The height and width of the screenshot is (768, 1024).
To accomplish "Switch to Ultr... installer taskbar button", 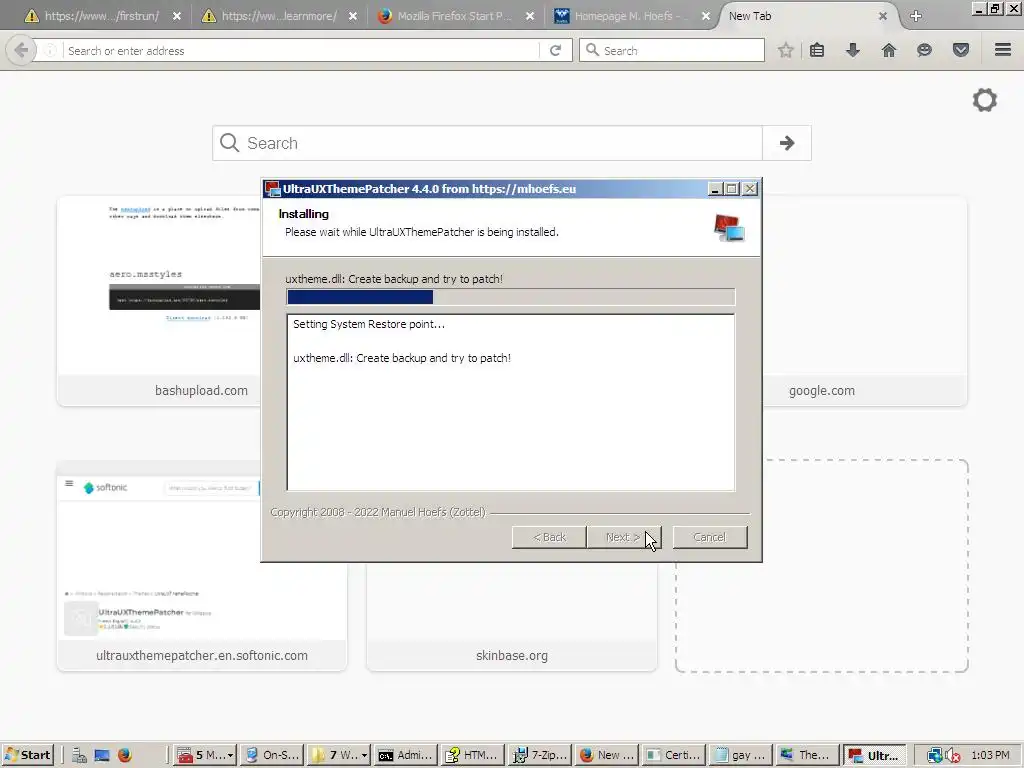I will pos(875,755).
